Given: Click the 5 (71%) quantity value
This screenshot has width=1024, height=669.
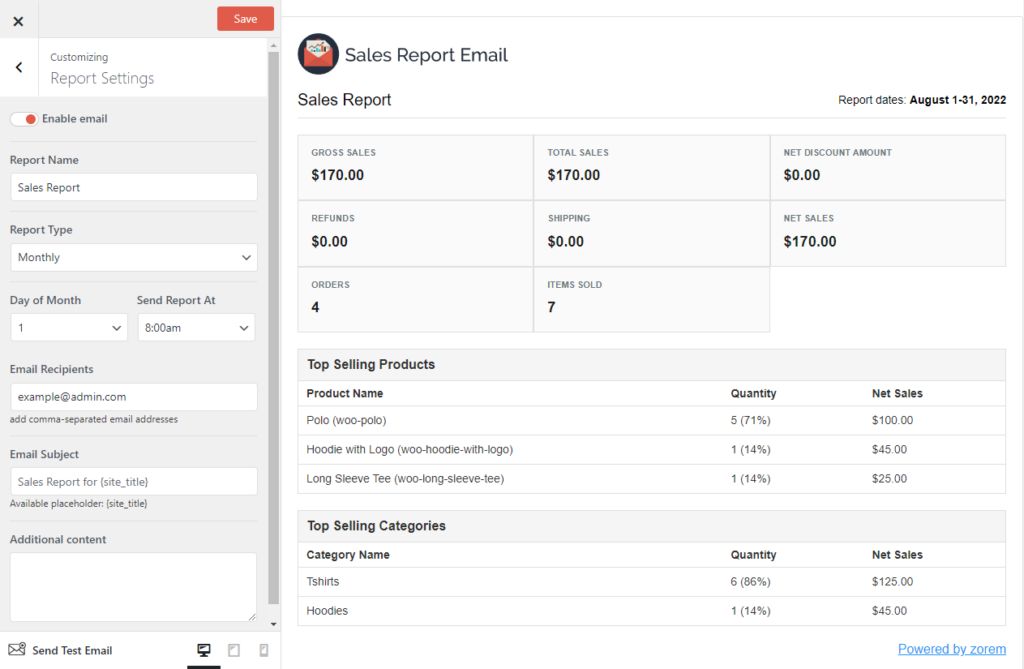Looking at the screenshot, I should click(750, 420).
